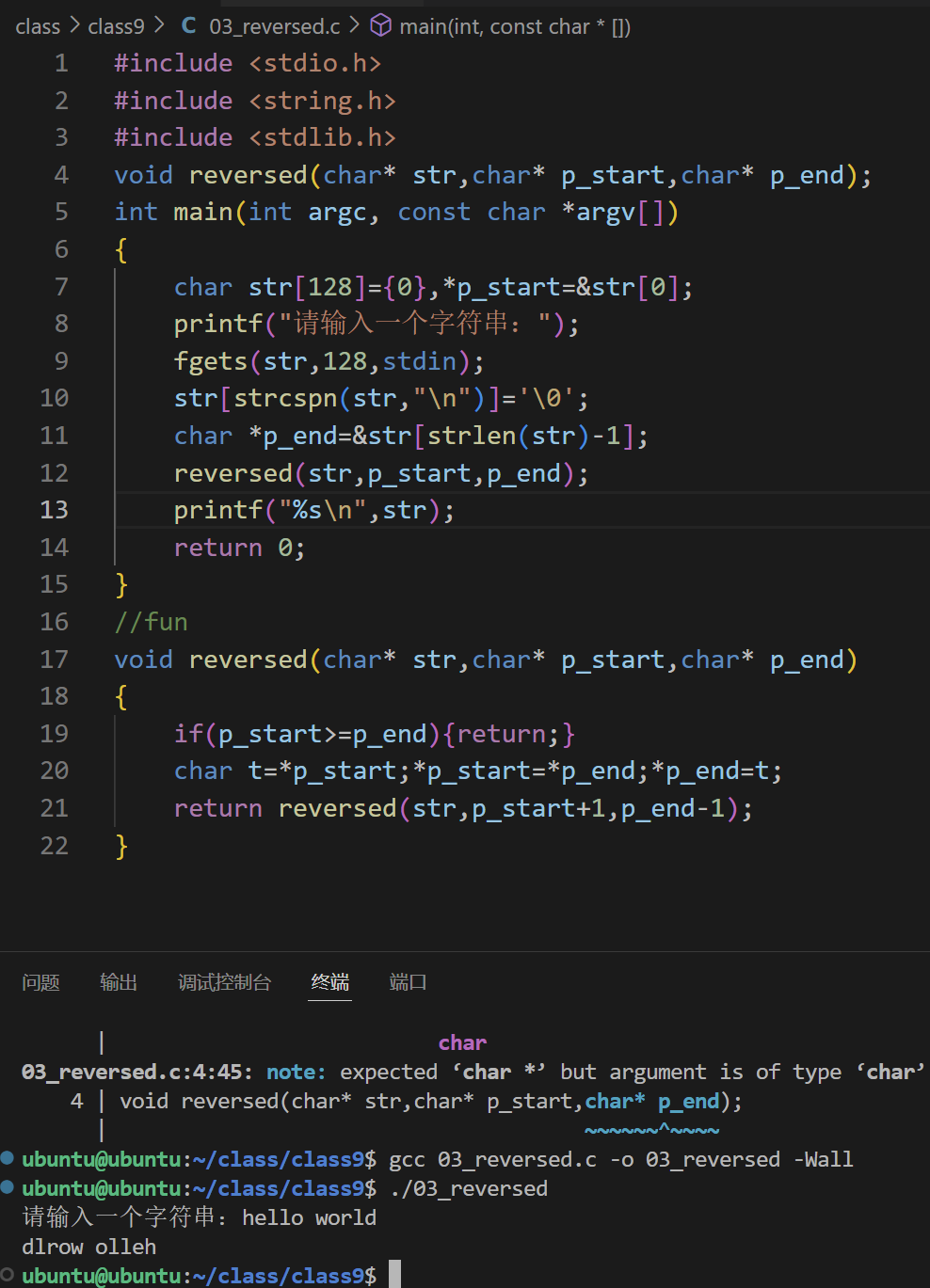This screenshot has height=1288, width=930.
Task: Switch to the 调试控制台 tab
Action: (x=225, y=982)
